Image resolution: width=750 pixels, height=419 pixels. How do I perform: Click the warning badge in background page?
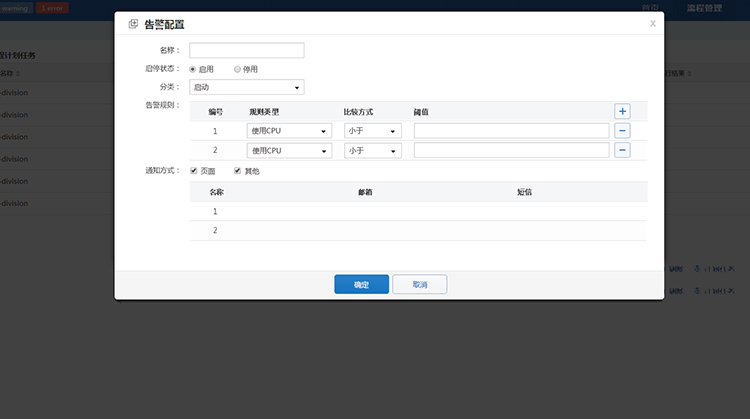16,8
